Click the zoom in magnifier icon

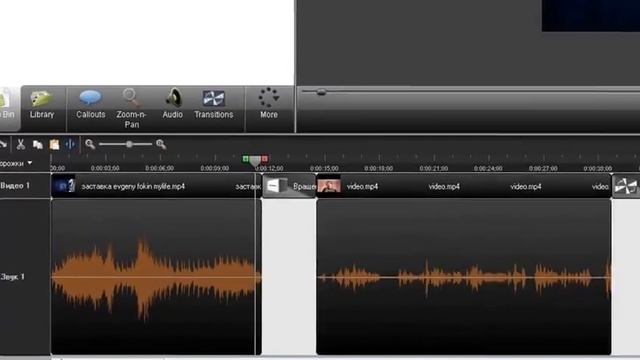click(161, 144)
